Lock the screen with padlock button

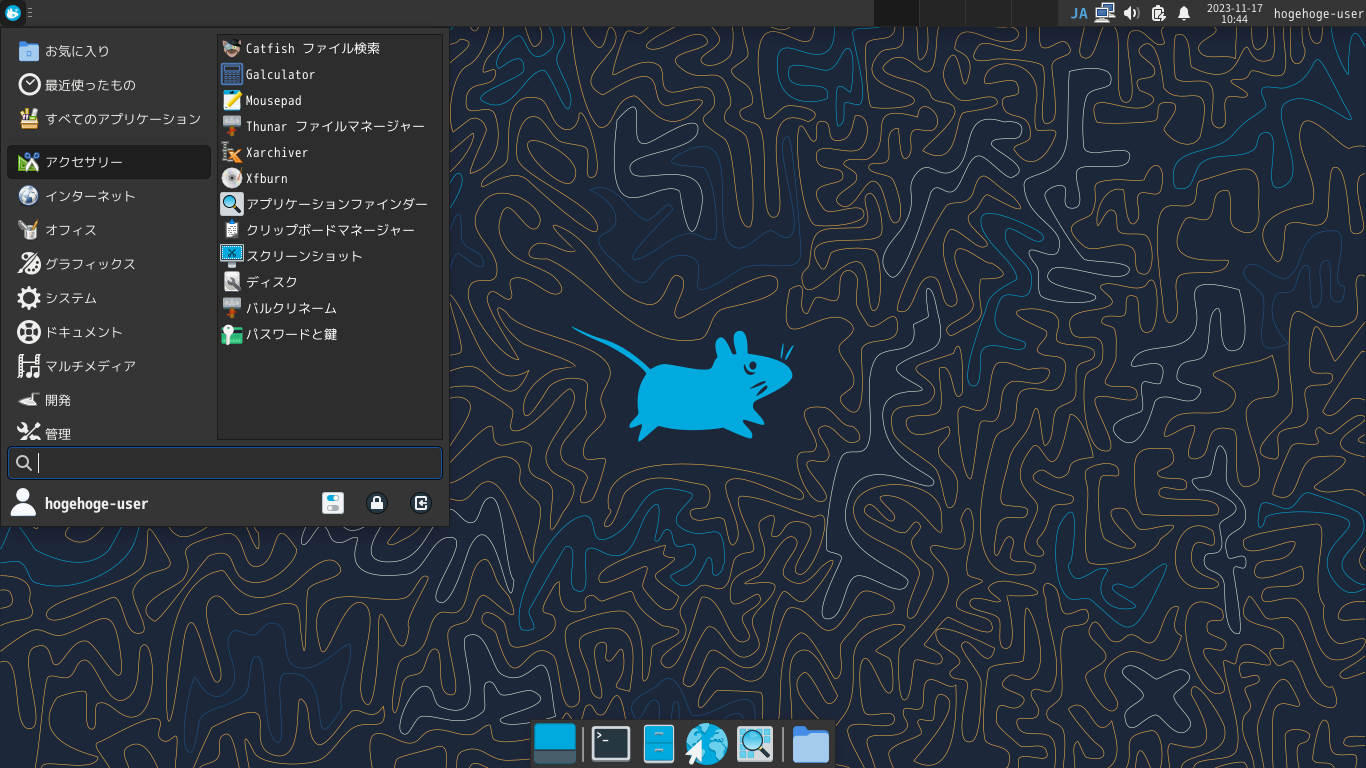[x=377, y=503]
